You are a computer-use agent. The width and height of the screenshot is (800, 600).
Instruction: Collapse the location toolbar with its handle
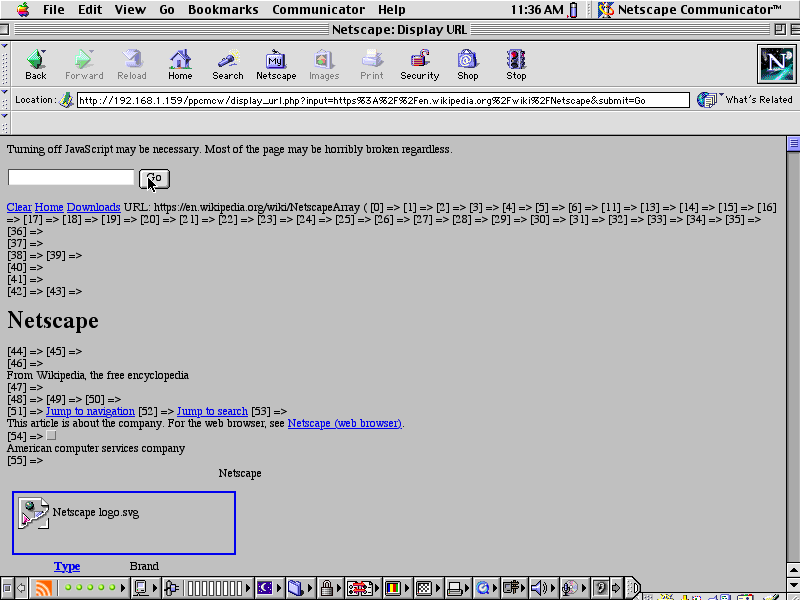click(x=5, y=99)
